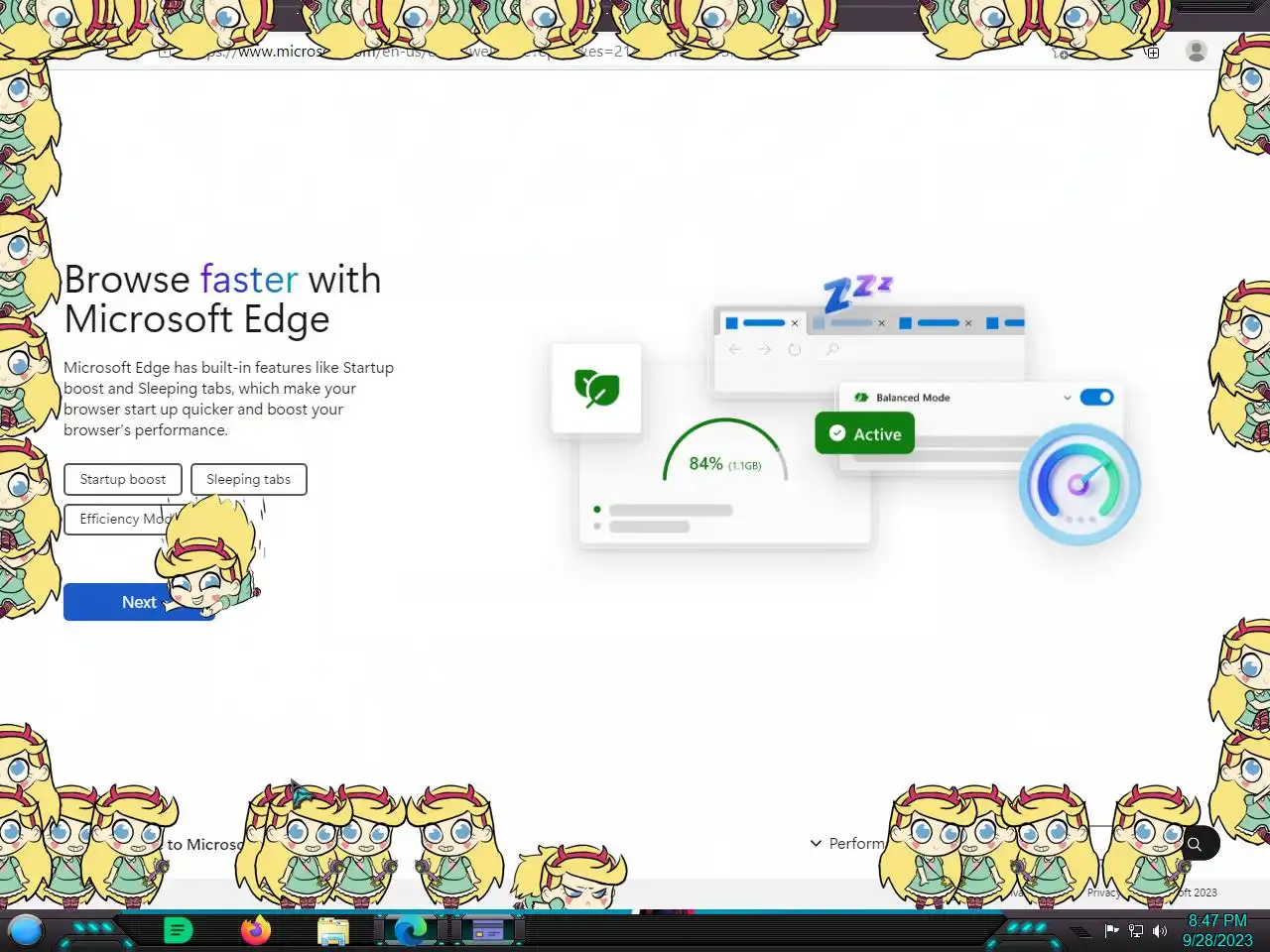Select the Sleeping tabs button

[249, 479]
